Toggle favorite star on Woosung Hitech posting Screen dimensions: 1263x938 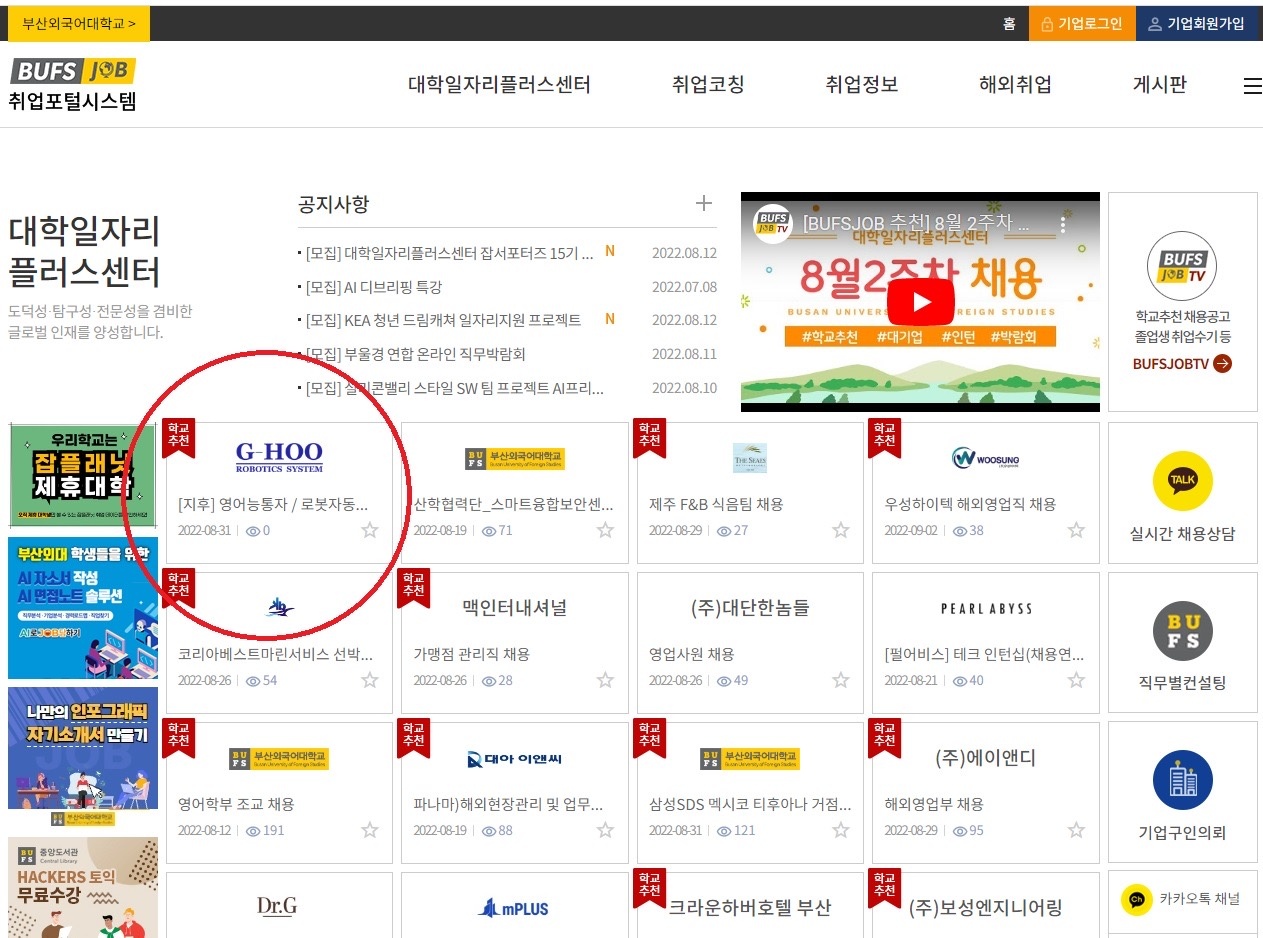(1076, 530)
